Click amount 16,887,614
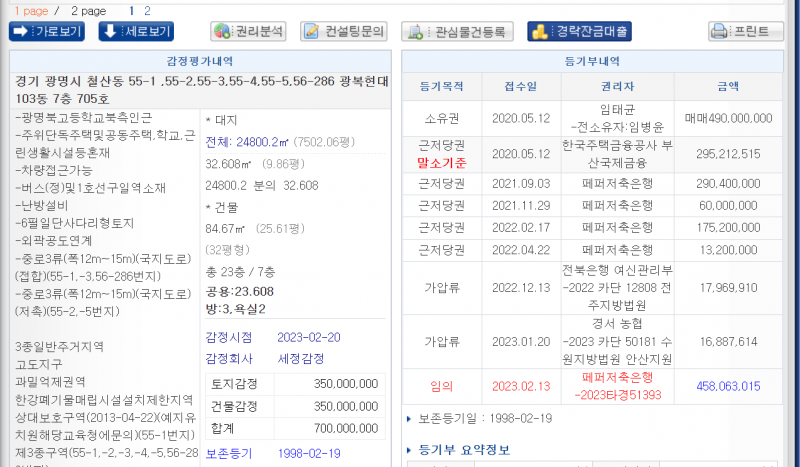The width and height of the screenshot is (800, 467). 729,342
